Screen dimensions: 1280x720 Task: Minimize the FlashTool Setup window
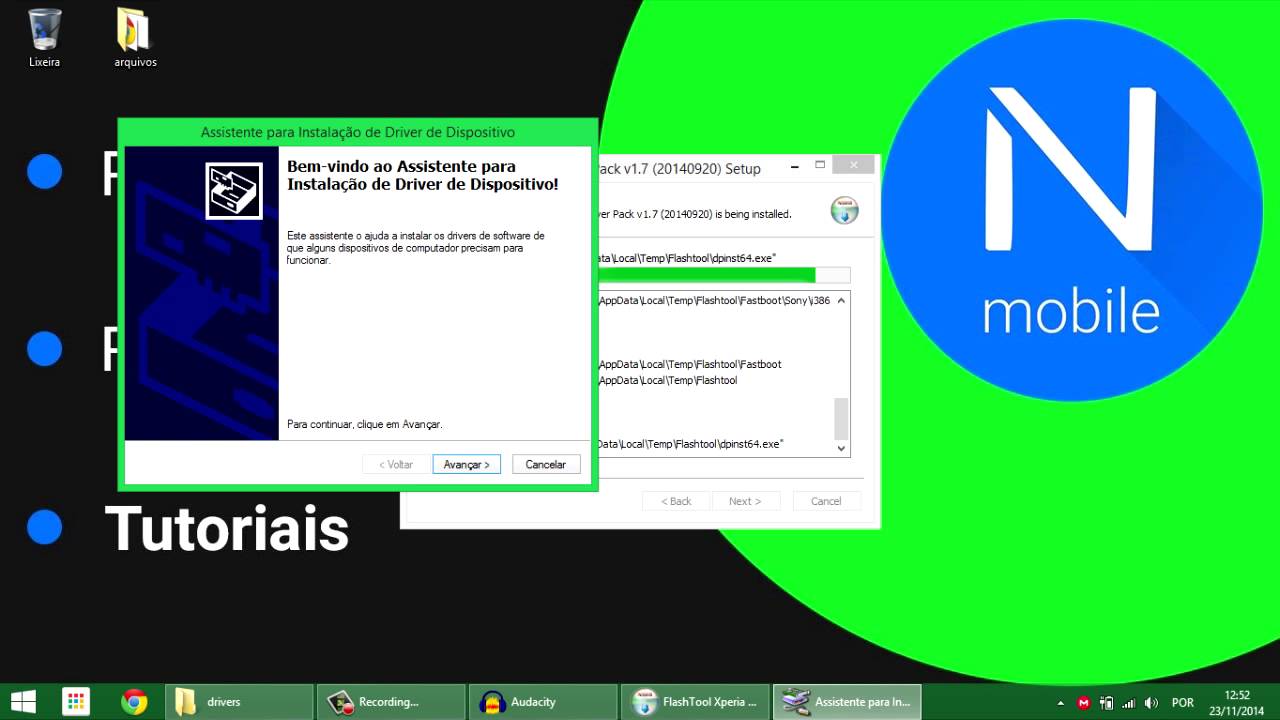point(795,165)
